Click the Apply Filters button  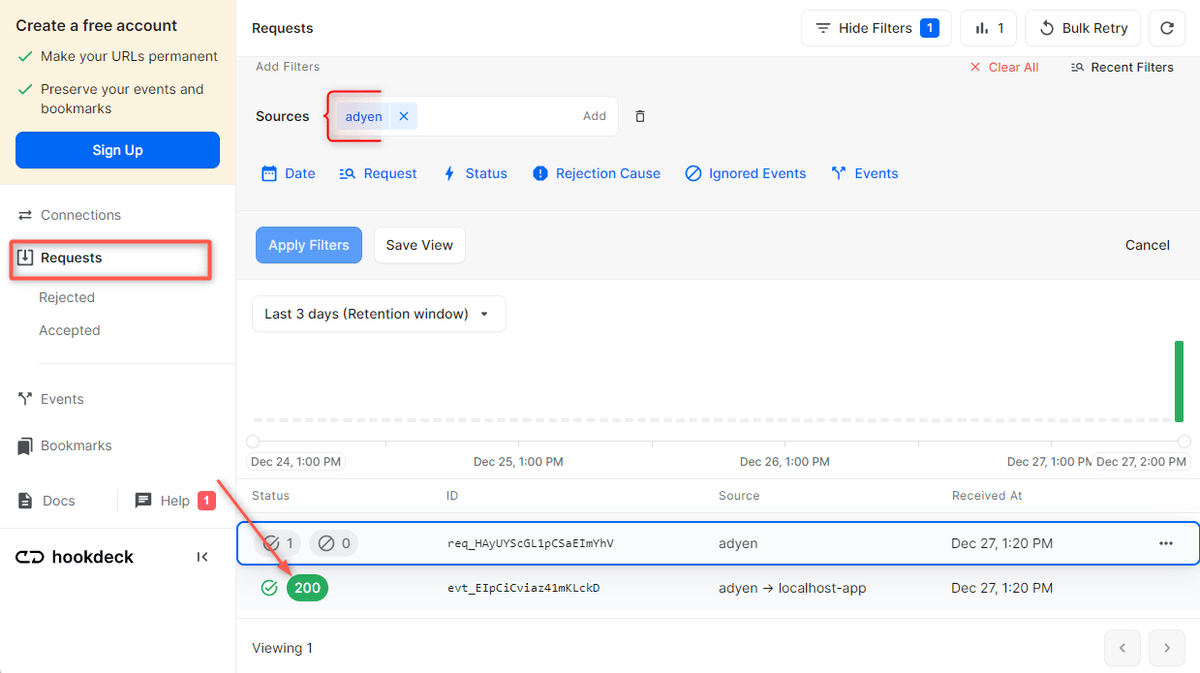[308, 245]
